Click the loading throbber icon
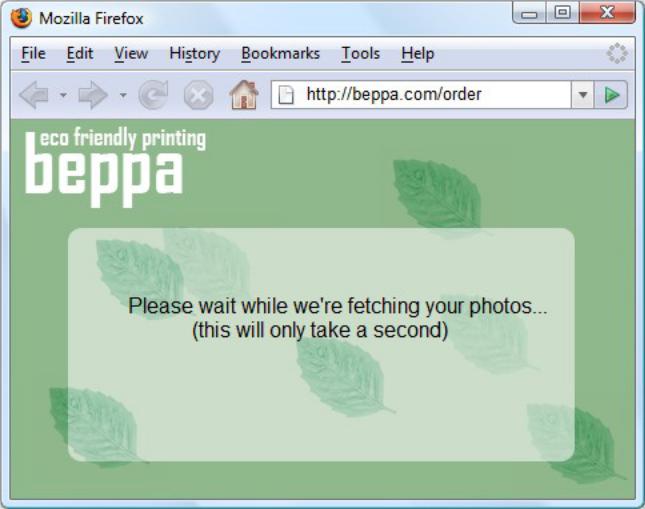The height and width of the screenshot is (509, 645). point(617,53)
